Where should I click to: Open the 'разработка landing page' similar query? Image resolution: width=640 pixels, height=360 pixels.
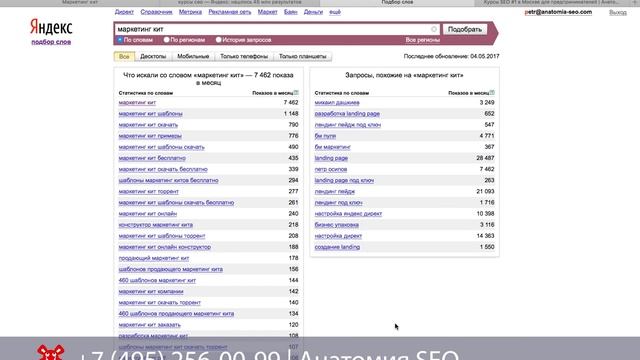(x=347, y=114)
